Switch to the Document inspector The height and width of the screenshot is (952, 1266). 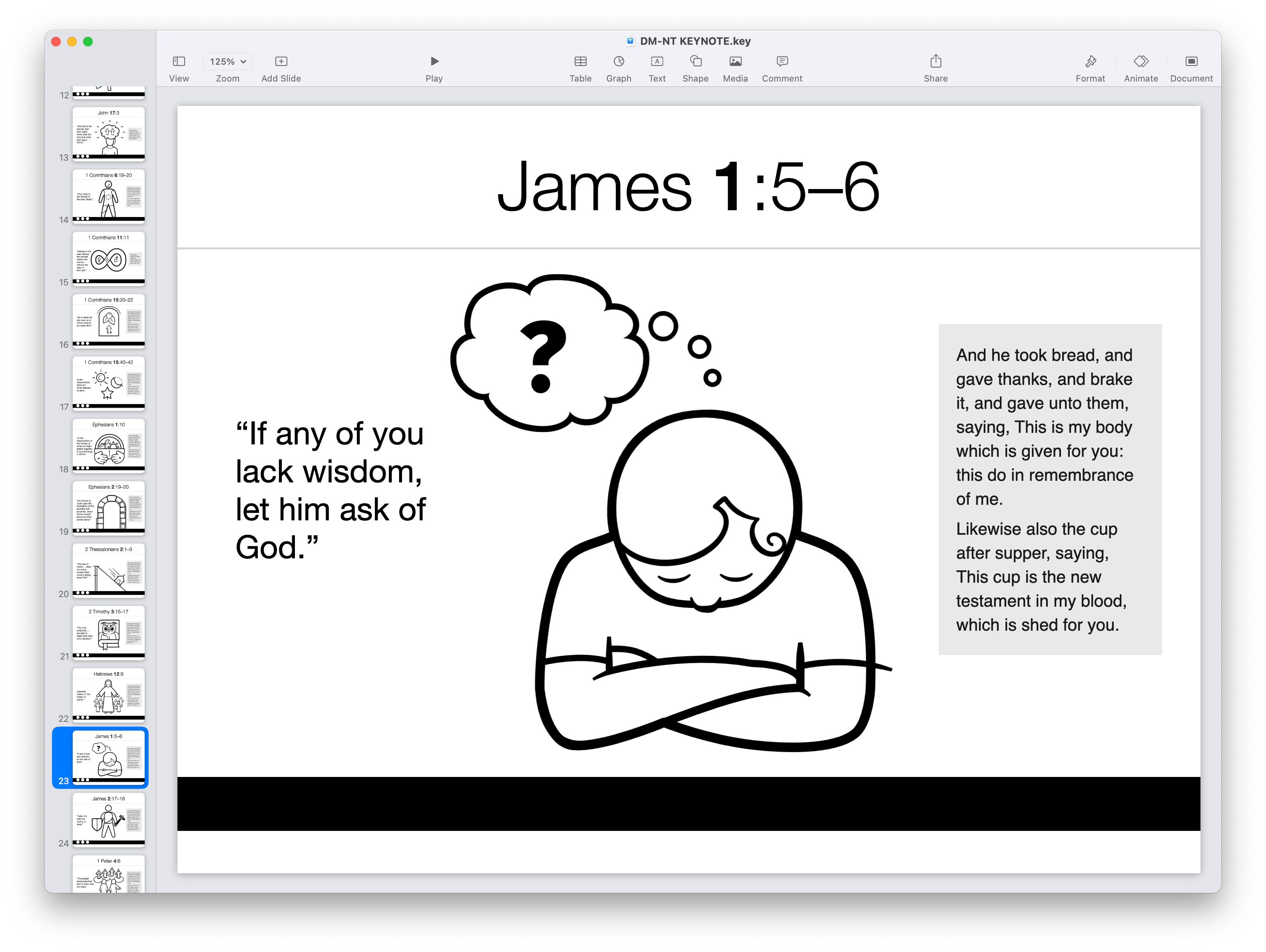click(x=1190, y=68)
